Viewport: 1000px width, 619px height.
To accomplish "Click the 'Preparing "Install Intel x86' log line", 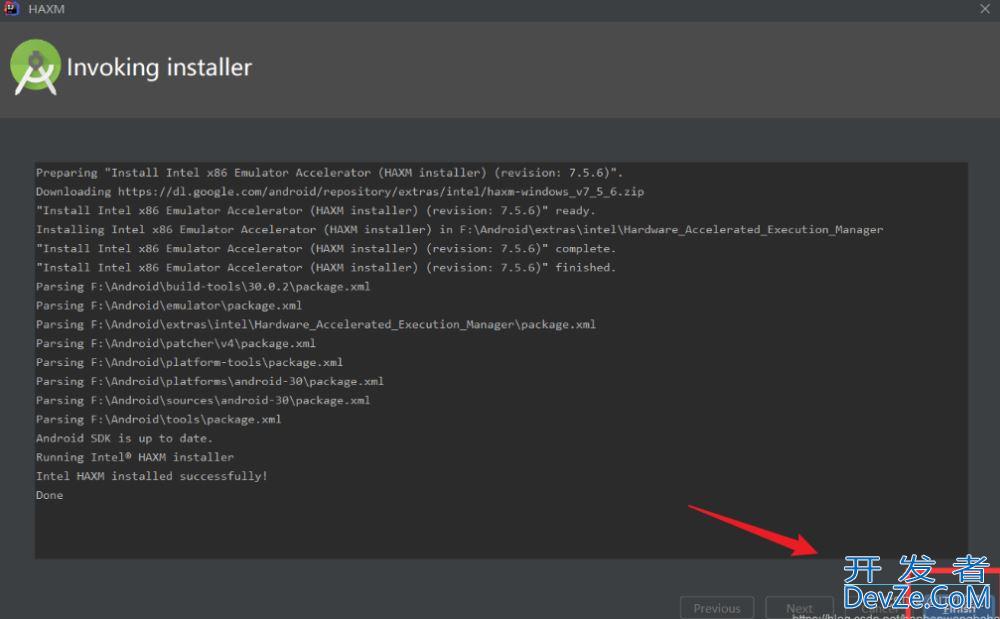I will point(329,173).
